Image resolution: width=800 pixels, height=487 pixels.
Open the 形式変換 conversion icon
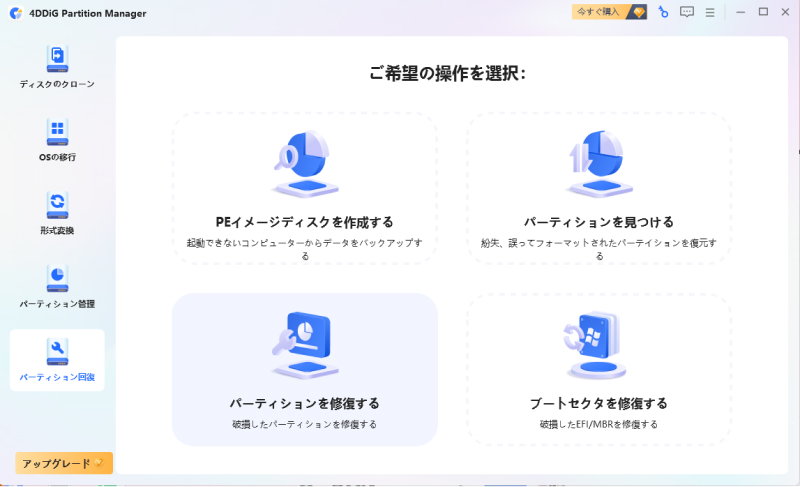(57, 206)
